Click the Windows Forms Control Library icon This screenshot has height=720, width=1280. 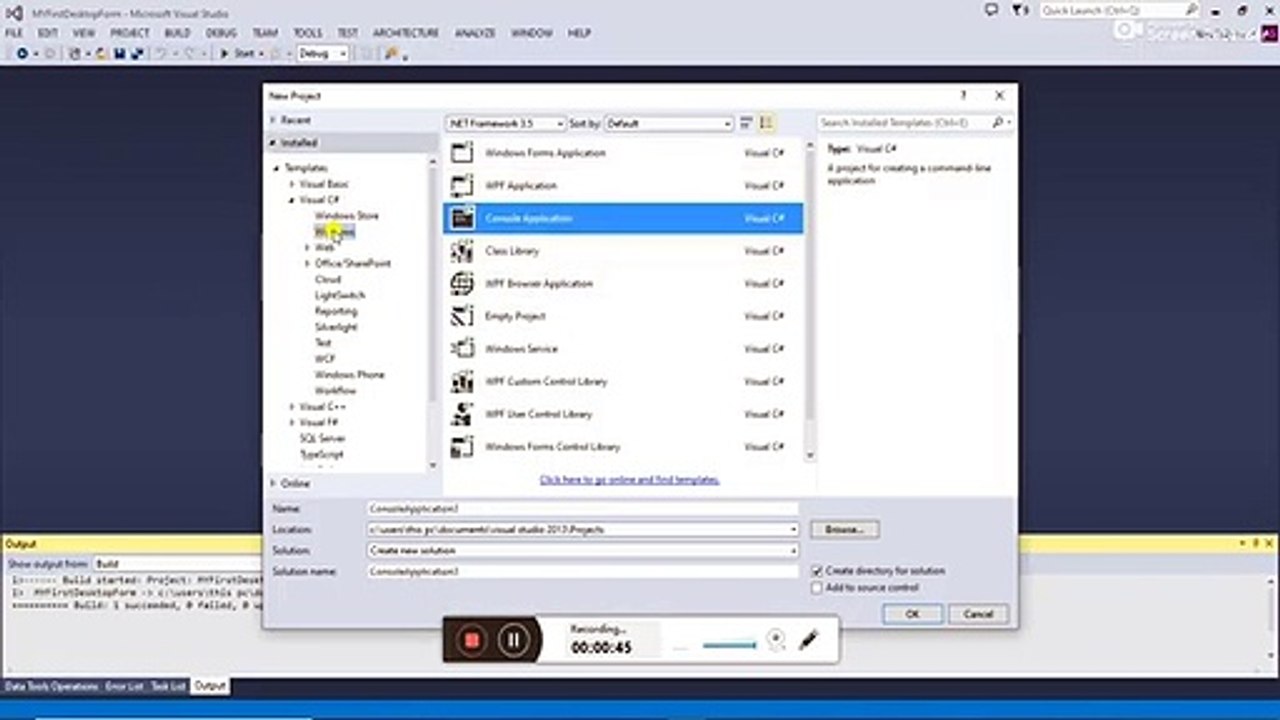tap(462, 447)
